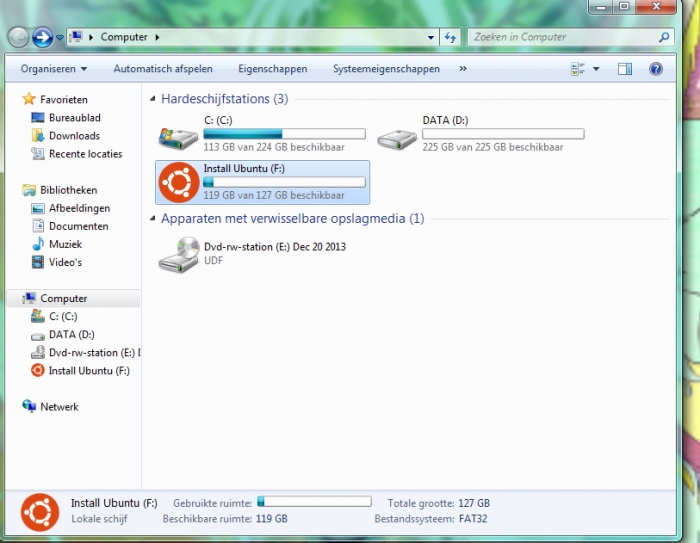
Task: Open the view options dropdown arrow
Action: tap(596, 69)
